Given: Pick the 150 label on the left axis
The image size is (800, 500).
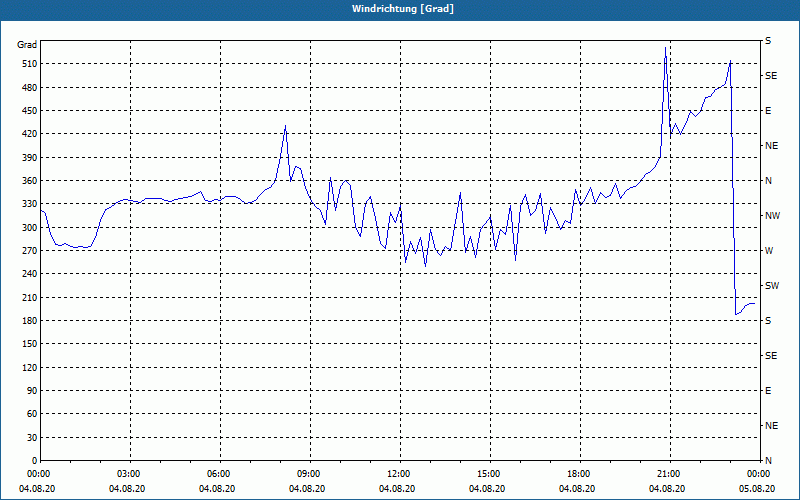Looking at the screenshot, I should (x=29, y=344).
